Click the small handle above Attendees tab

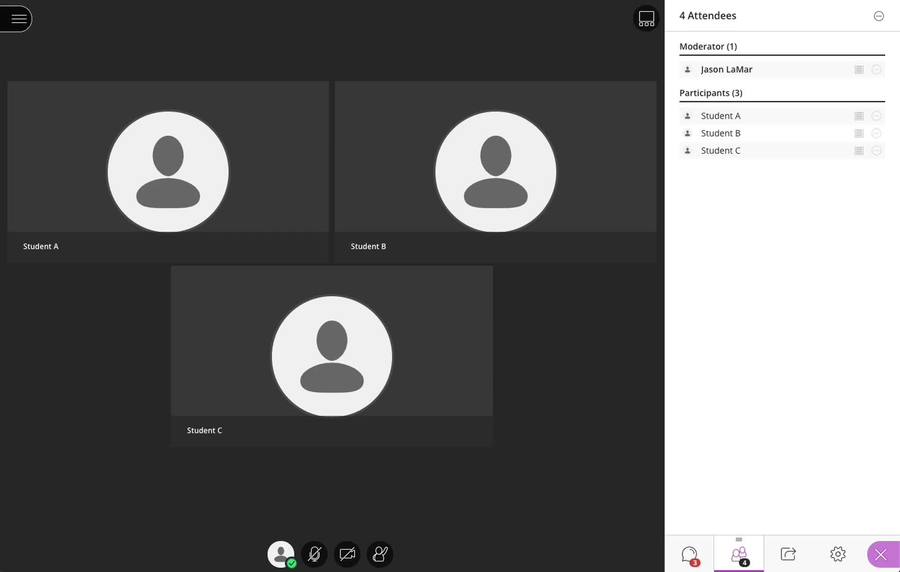pyautogui.click(x=739, y=539)
